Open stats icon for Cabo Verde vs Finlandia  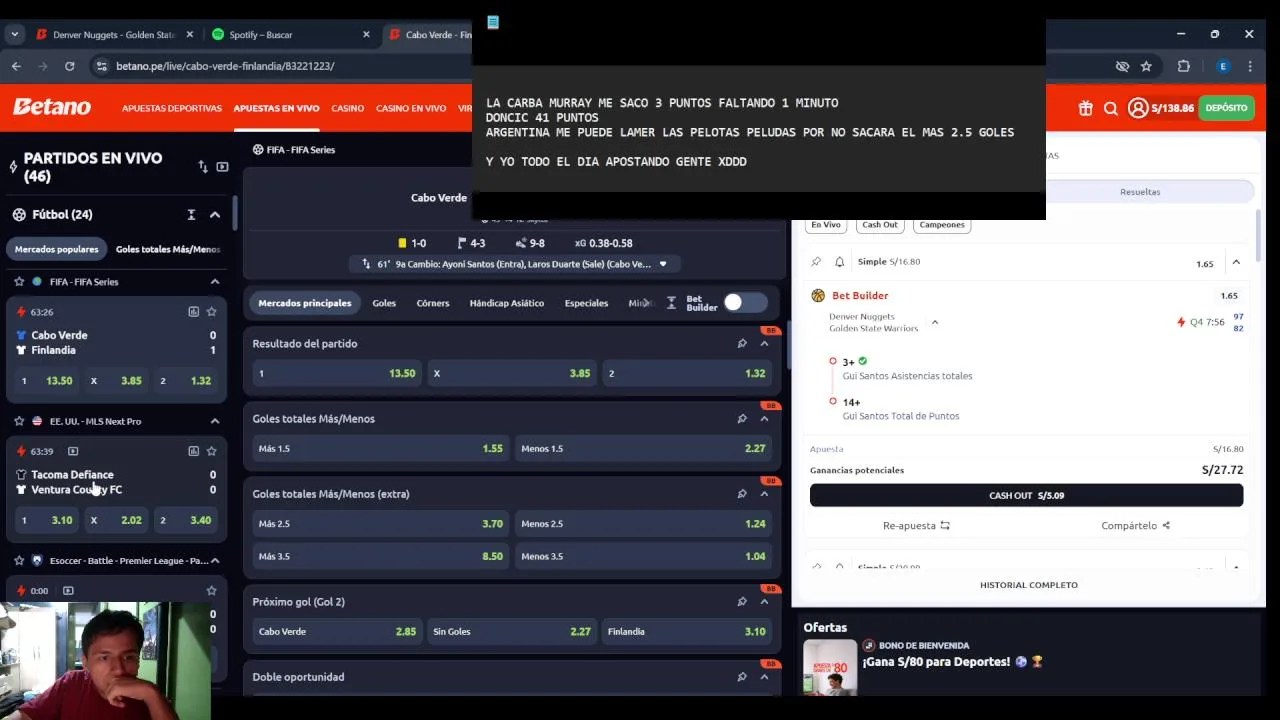click(x=193, y=312)
